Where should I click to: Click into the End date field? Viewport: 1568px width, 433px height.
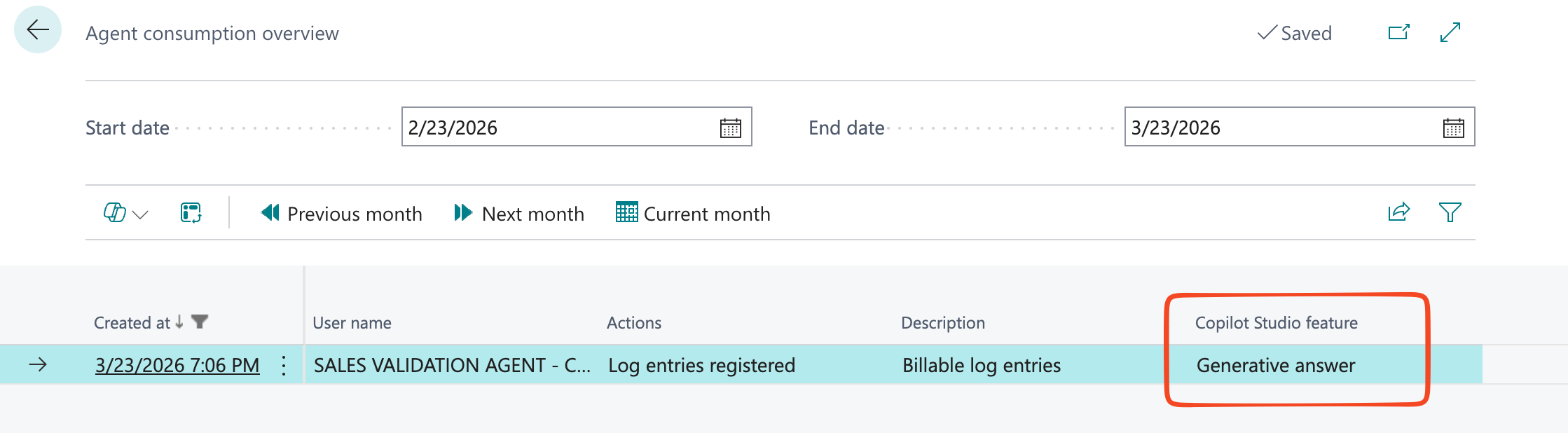(1275, 128)
